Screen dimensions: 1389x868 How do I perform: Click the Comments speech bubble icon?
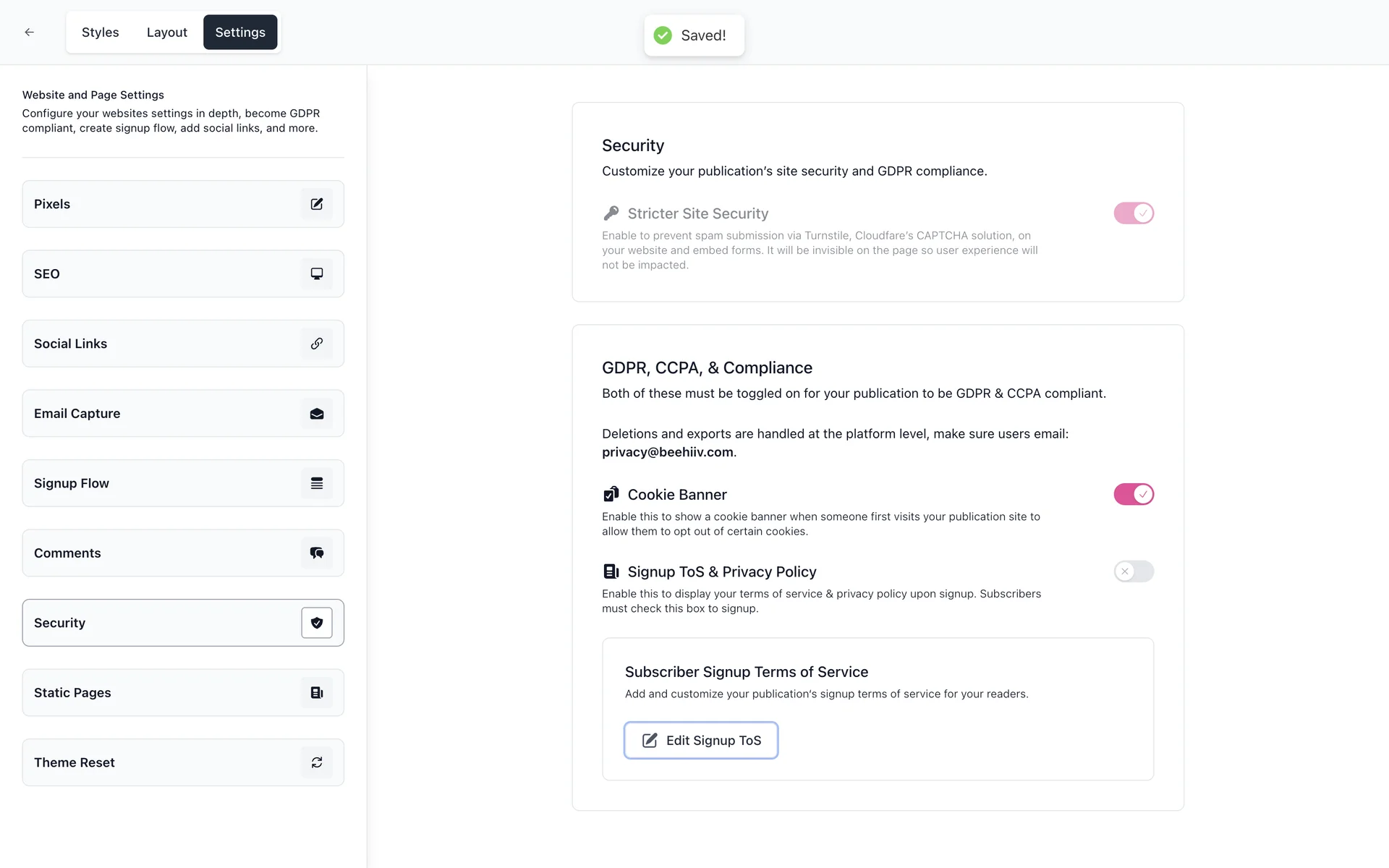pyautogui.click(x=317, y=553)
